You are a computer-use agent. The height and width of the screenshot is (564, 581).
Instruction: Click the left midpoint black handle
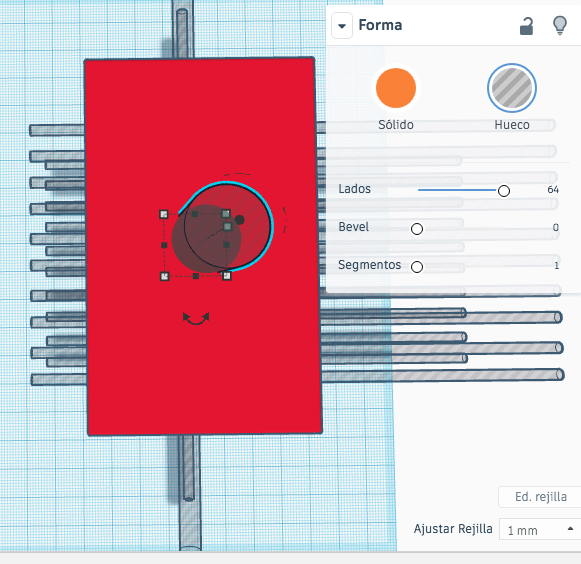pos(164,245)
